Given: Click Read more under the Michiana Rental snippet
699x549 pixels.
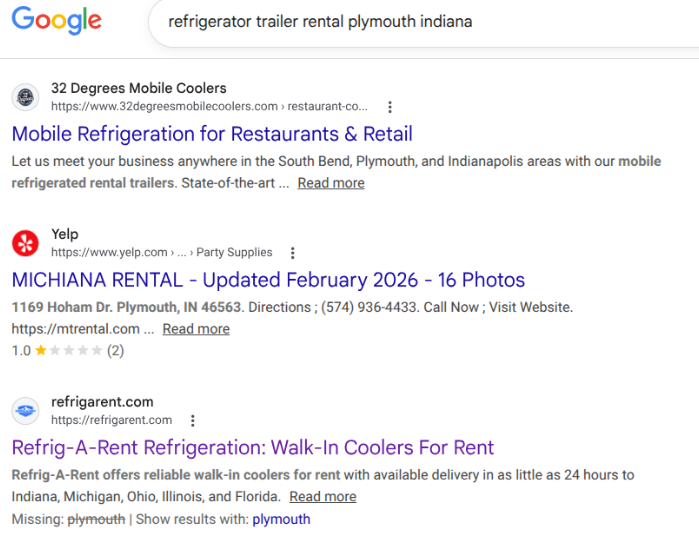Looking at the screenshot, I should pos(196,329).
